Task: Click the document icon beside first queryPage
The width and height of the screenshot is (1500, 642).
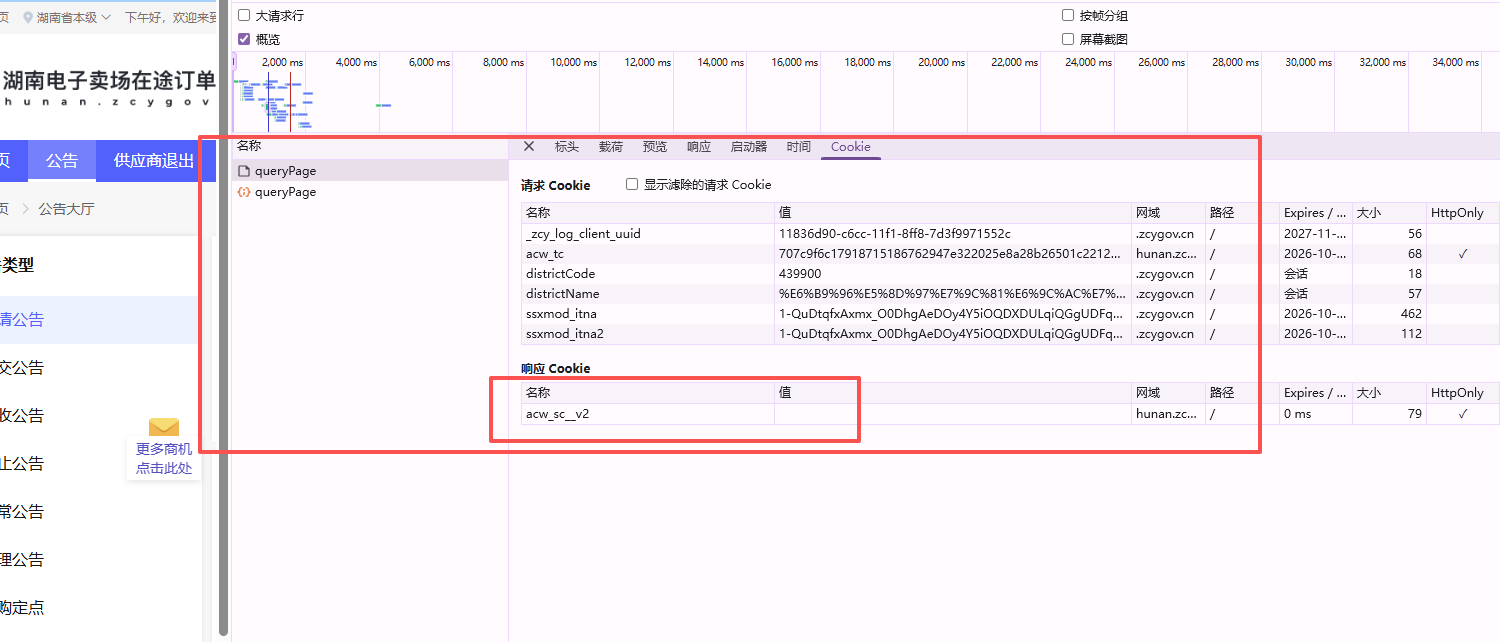Action: point(243,171)
